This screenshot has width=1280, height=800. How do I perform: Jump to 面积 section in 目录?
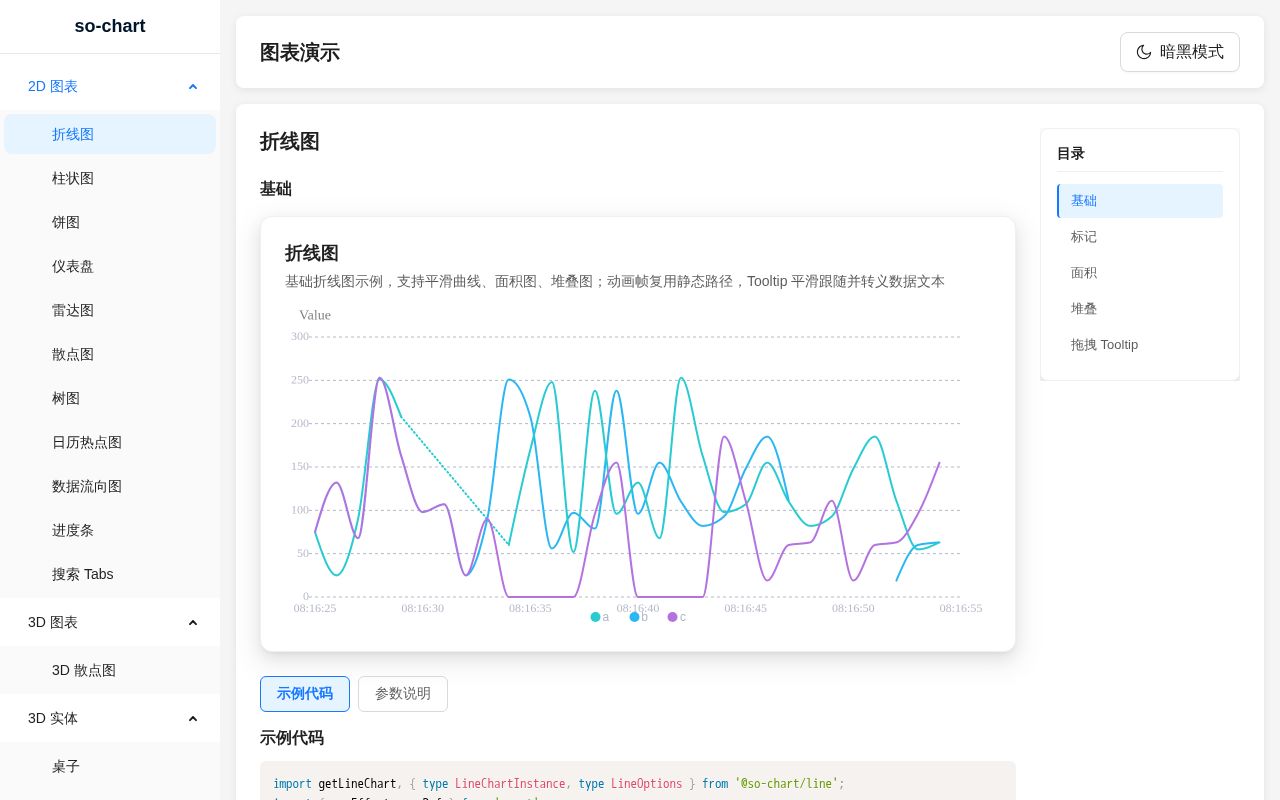pos(1140,273)
